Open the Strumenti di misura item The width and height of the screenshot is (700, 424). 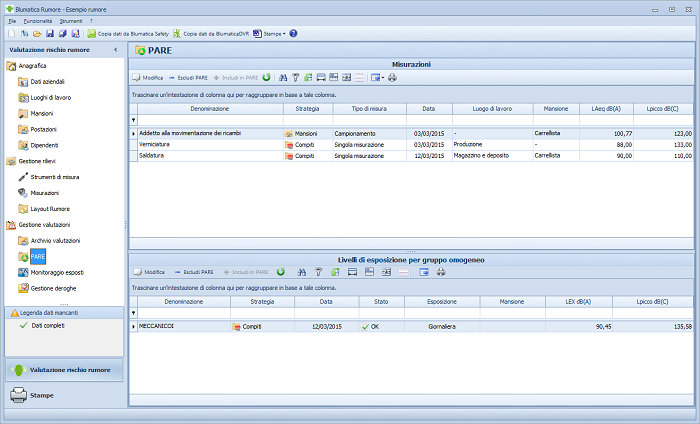pos(55,176)
